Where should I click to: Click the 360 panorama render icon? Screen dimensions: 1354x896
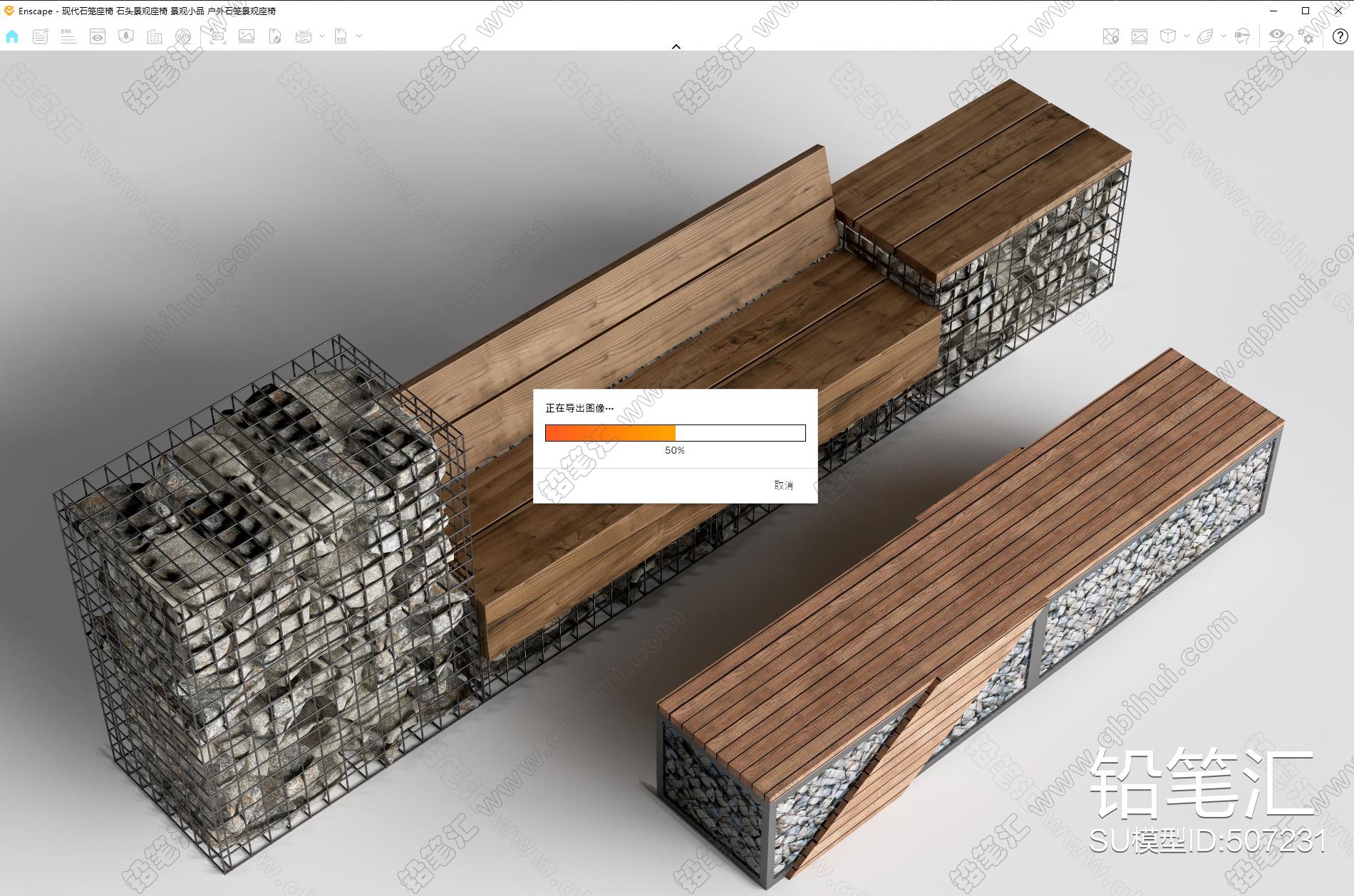pos(304,36)
